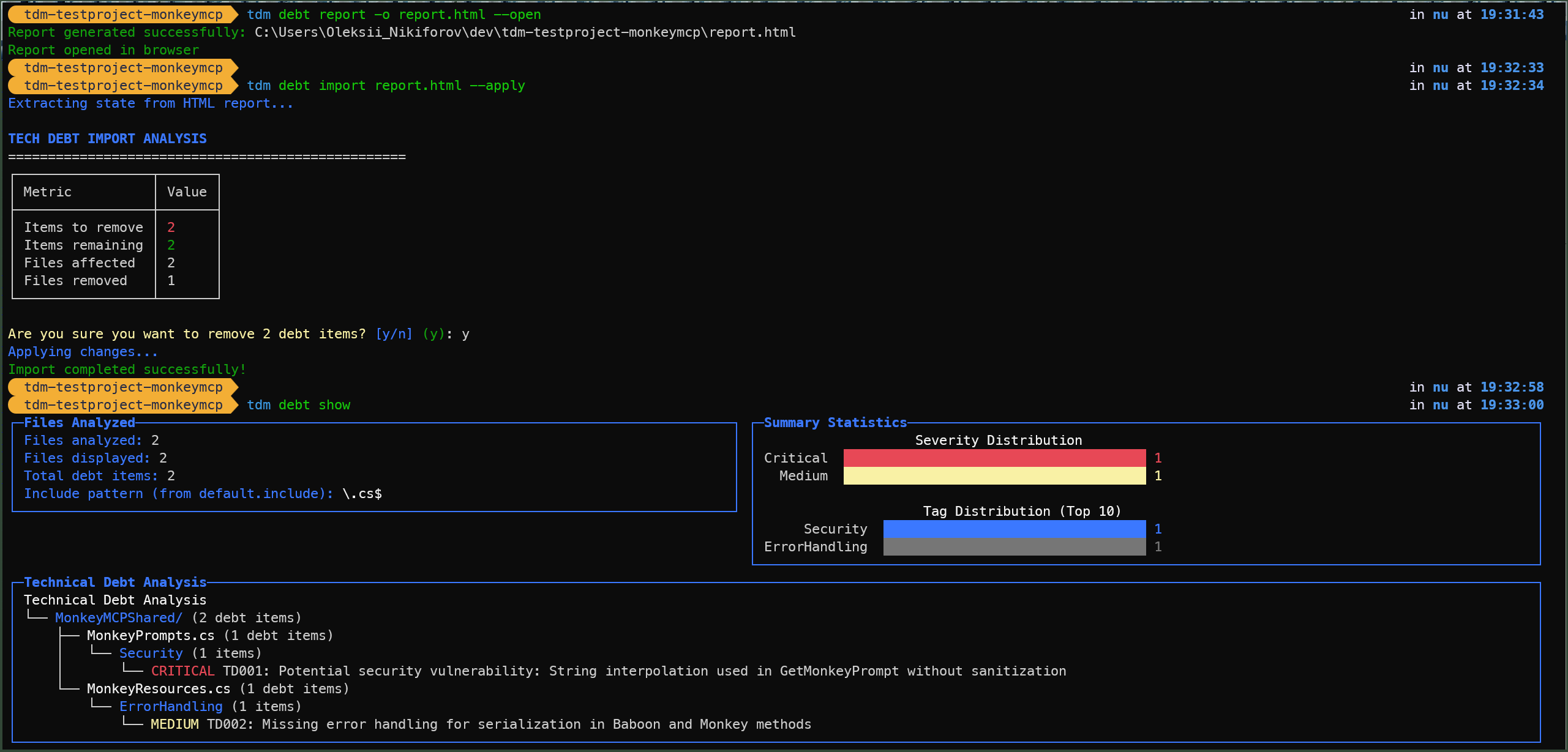1568x752 pixels.
Task: Click the Medium severity label
Action: point(803,476)
